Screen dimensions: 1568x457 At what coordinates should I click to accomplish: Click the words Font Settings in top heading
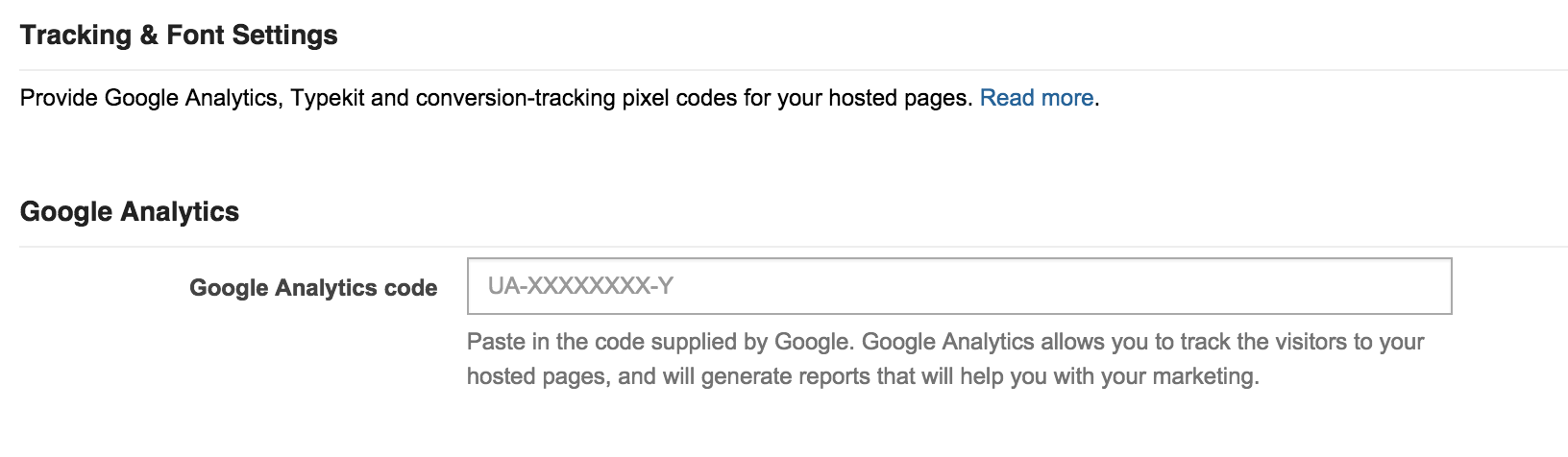pos(252,36)
